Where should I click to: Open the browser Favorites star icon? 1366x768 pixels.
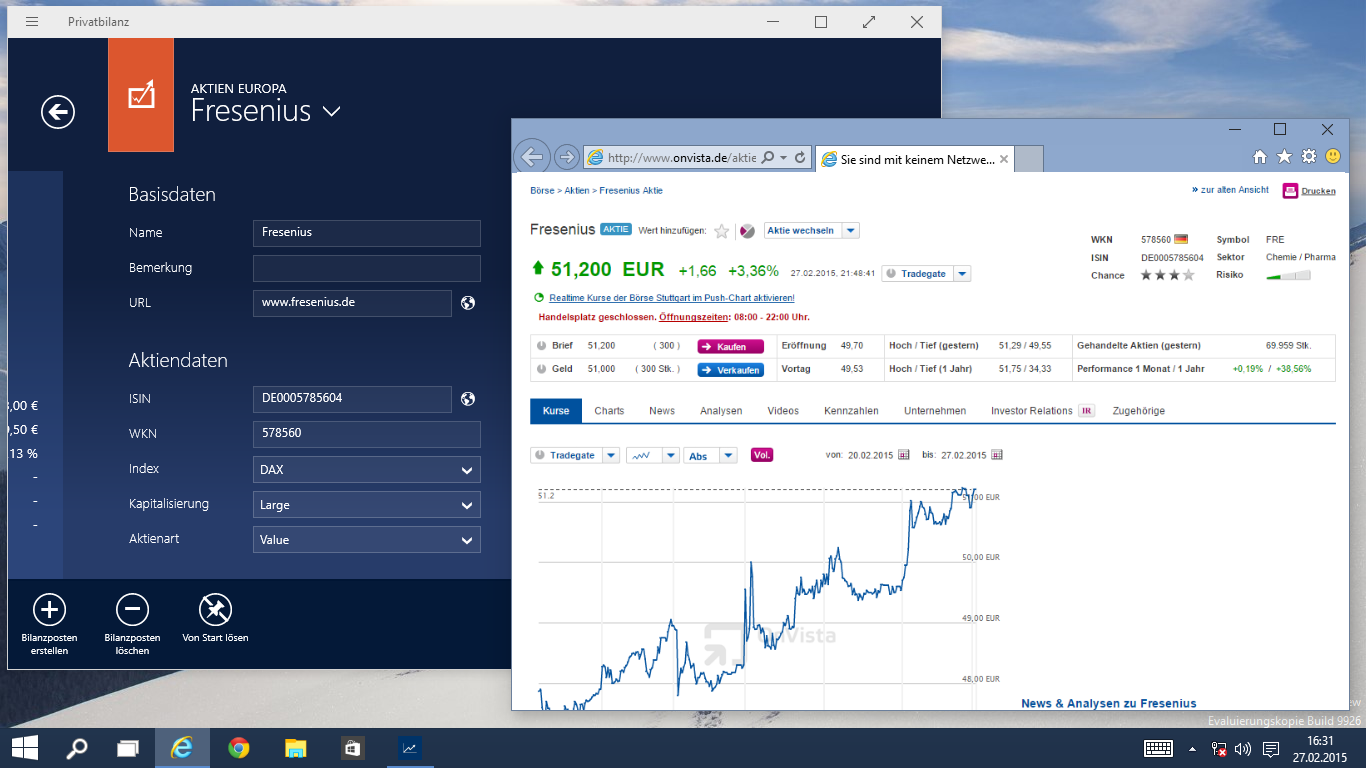point(1284,157)
